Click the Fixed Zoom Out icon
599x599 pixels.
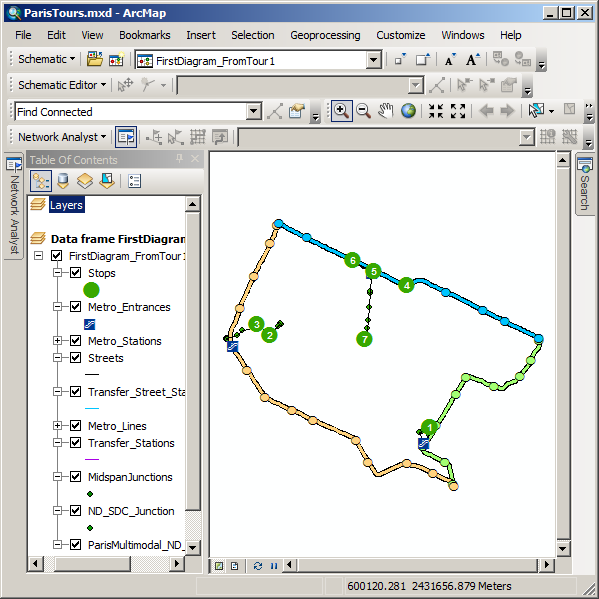(x=458, y=111)
